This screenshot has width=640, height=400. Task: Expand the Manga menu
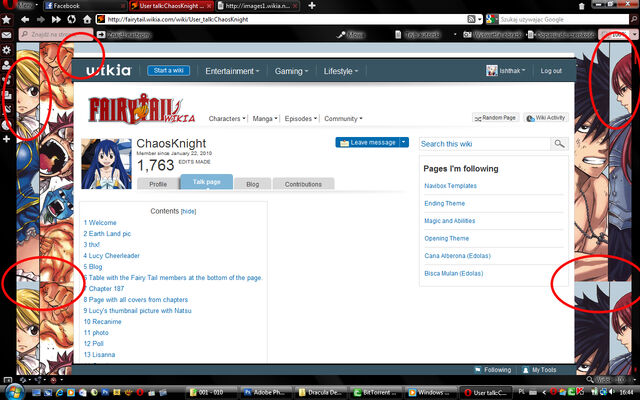[265, 119]
